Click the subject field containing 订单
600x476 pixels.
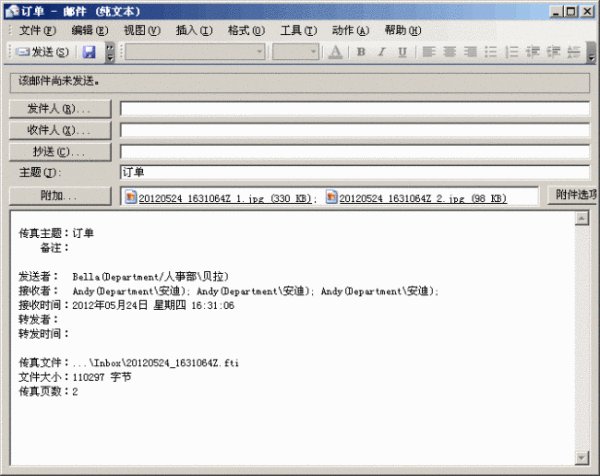[x=355, y=172]
